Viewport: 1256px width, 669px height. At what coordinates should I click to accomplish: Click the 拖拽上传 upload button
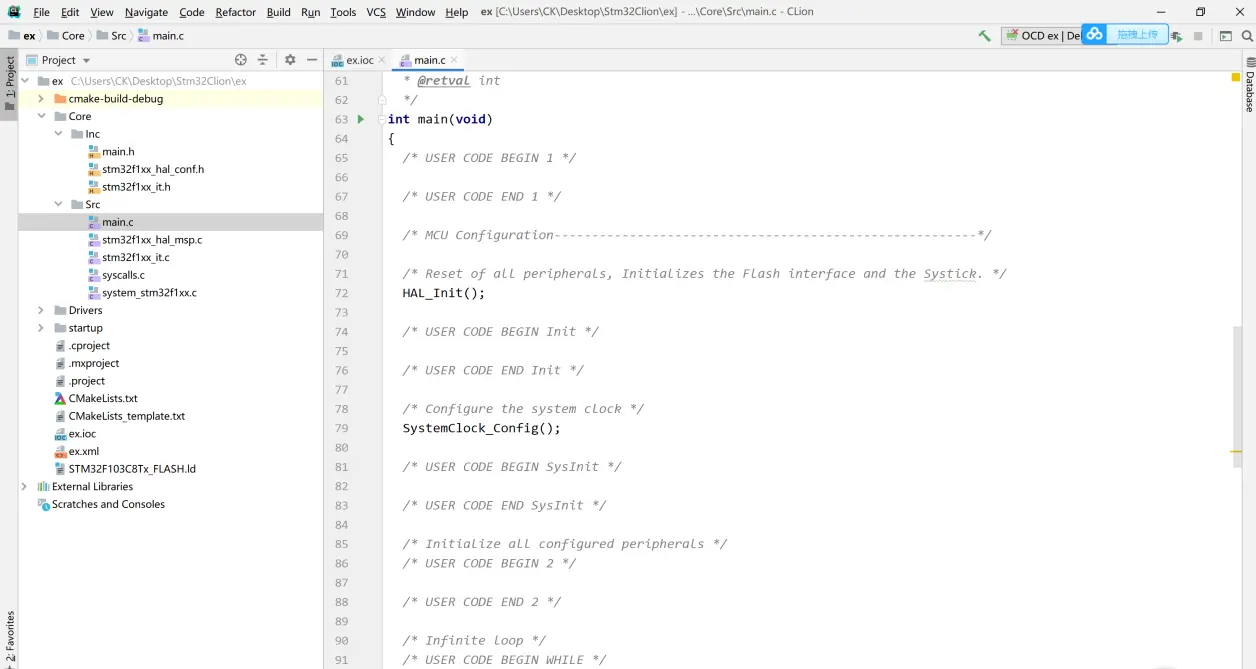pyautogui.click(x=1137, y=34)
